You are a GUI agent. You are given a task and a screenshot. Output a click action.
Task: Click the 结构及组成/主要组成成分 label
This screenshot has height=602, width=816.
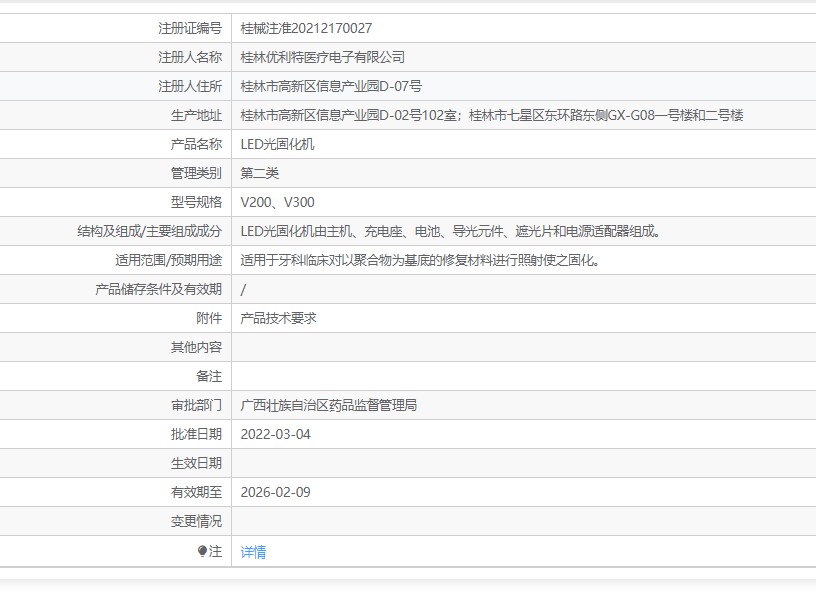[149, 231]
